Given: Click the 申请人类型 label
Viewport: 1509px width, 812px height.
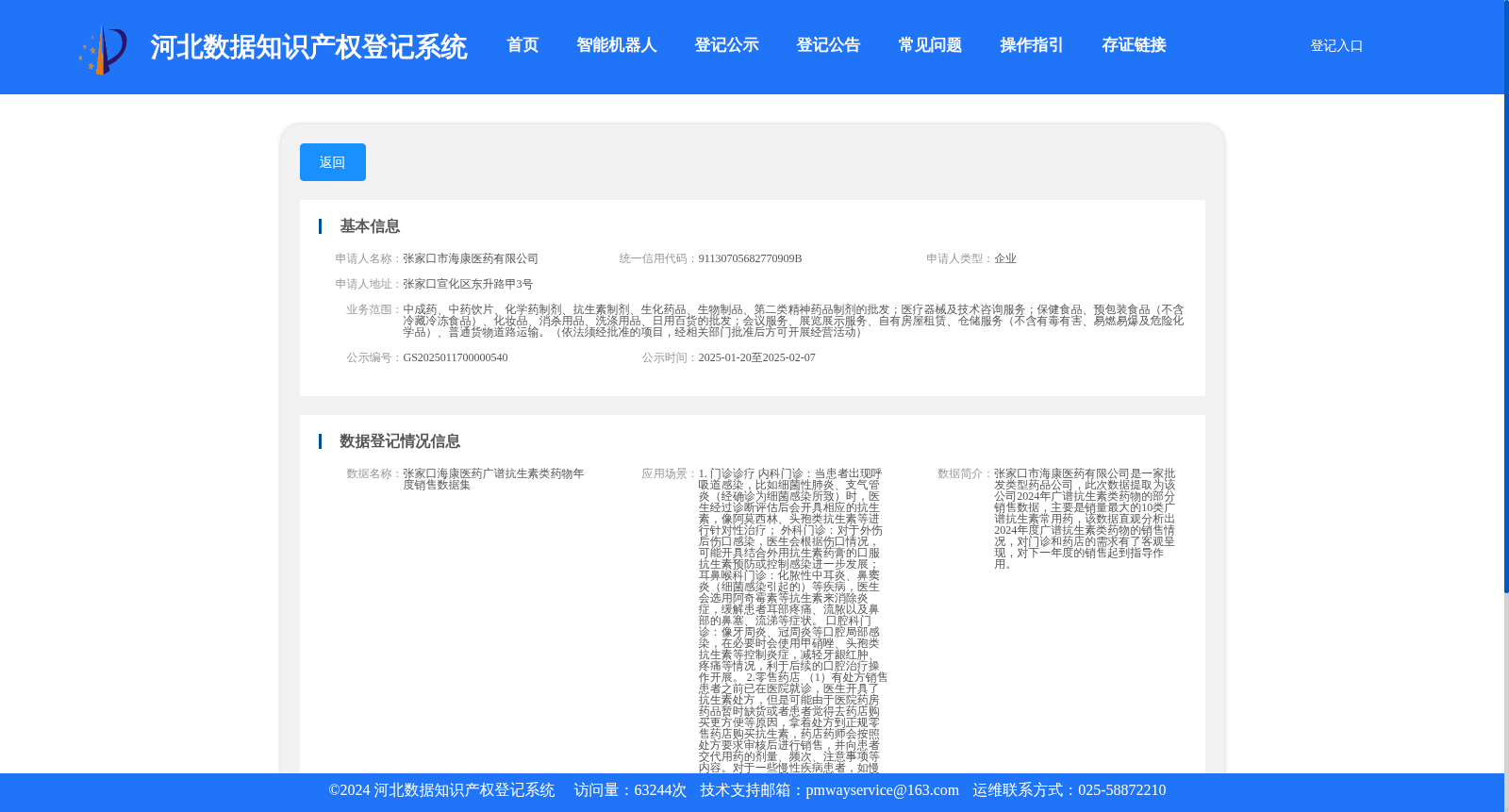Looking at the screenshot, I should tap(958, 258).
